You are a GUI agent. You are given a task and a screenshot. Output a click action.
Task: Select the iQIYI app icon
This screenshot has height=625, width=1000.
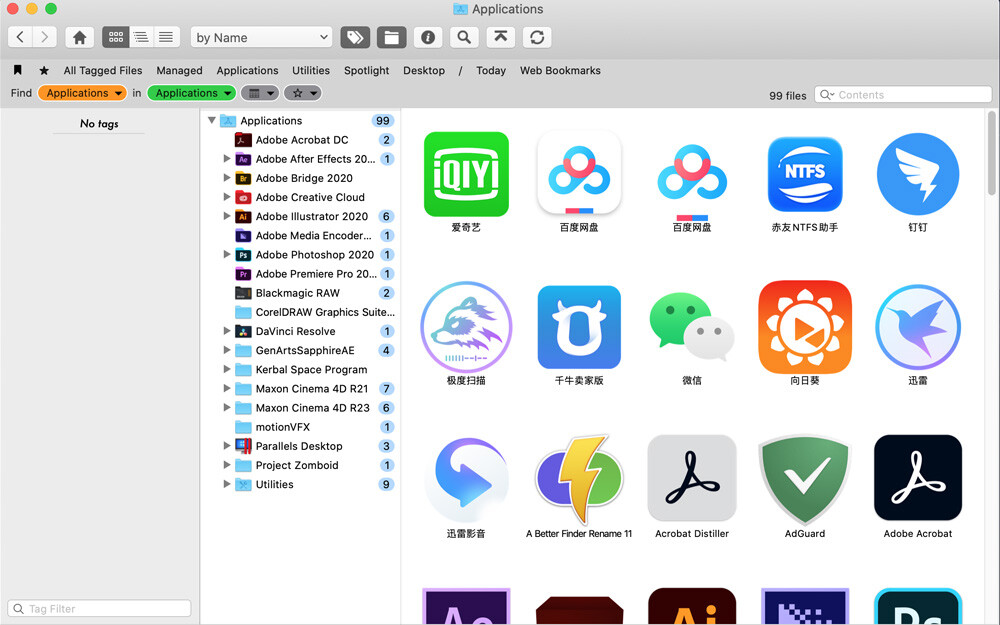tap(466, 173)
